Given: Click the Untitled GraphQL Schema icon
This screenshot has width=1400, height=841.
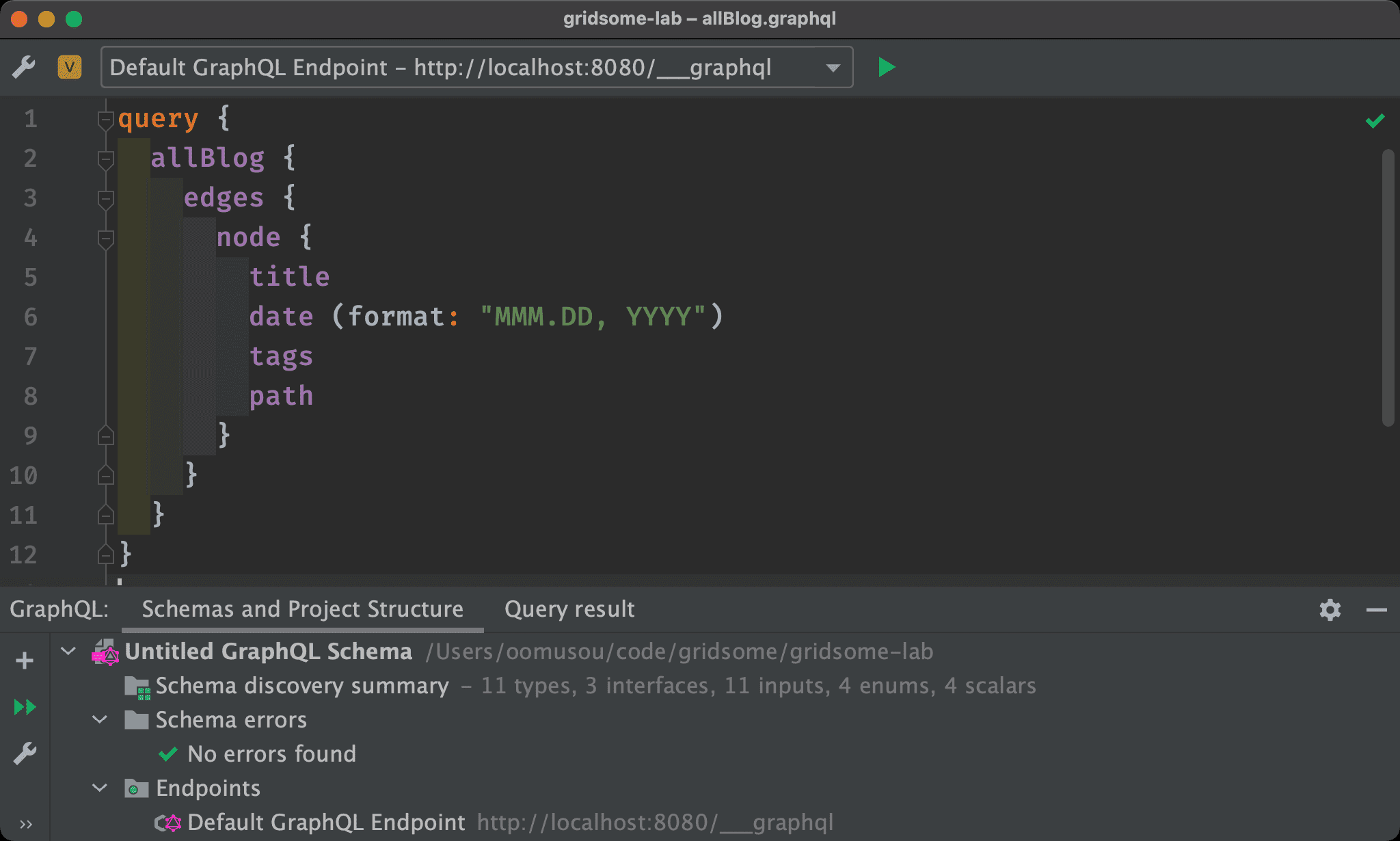Looking at the screenshot, I should pos(105,653).
